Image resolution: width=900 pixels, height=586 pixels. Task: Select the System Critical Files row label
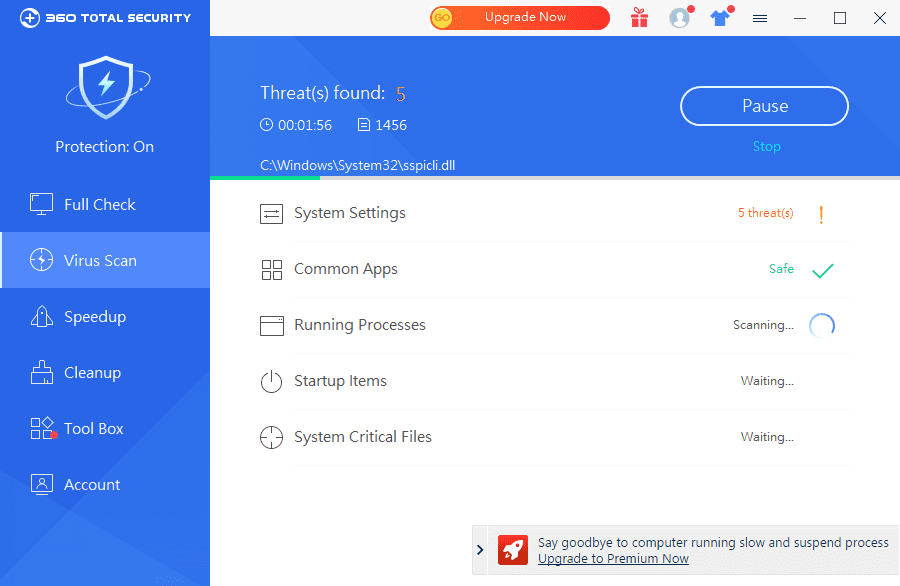(363, 437)
